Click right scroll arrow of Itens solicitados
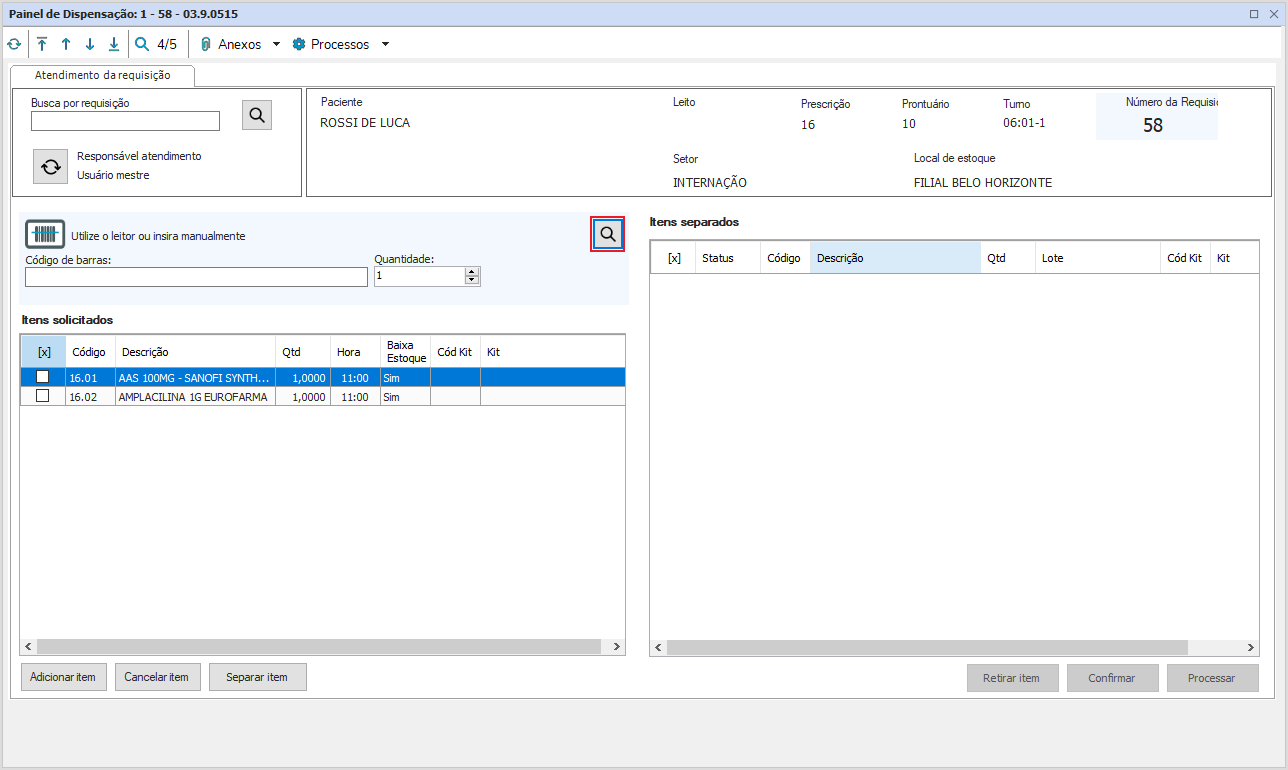The width and height of the screenshot is (1288, 770). point(617,647)
